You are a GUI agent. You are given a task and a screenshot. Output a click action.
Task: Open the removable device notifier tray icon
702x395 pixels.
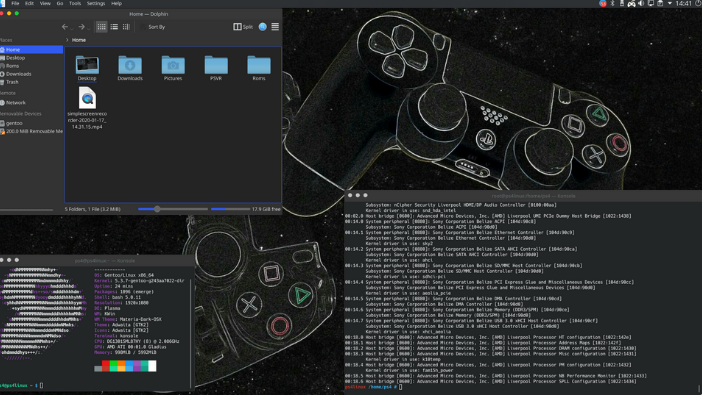(660, 4)
